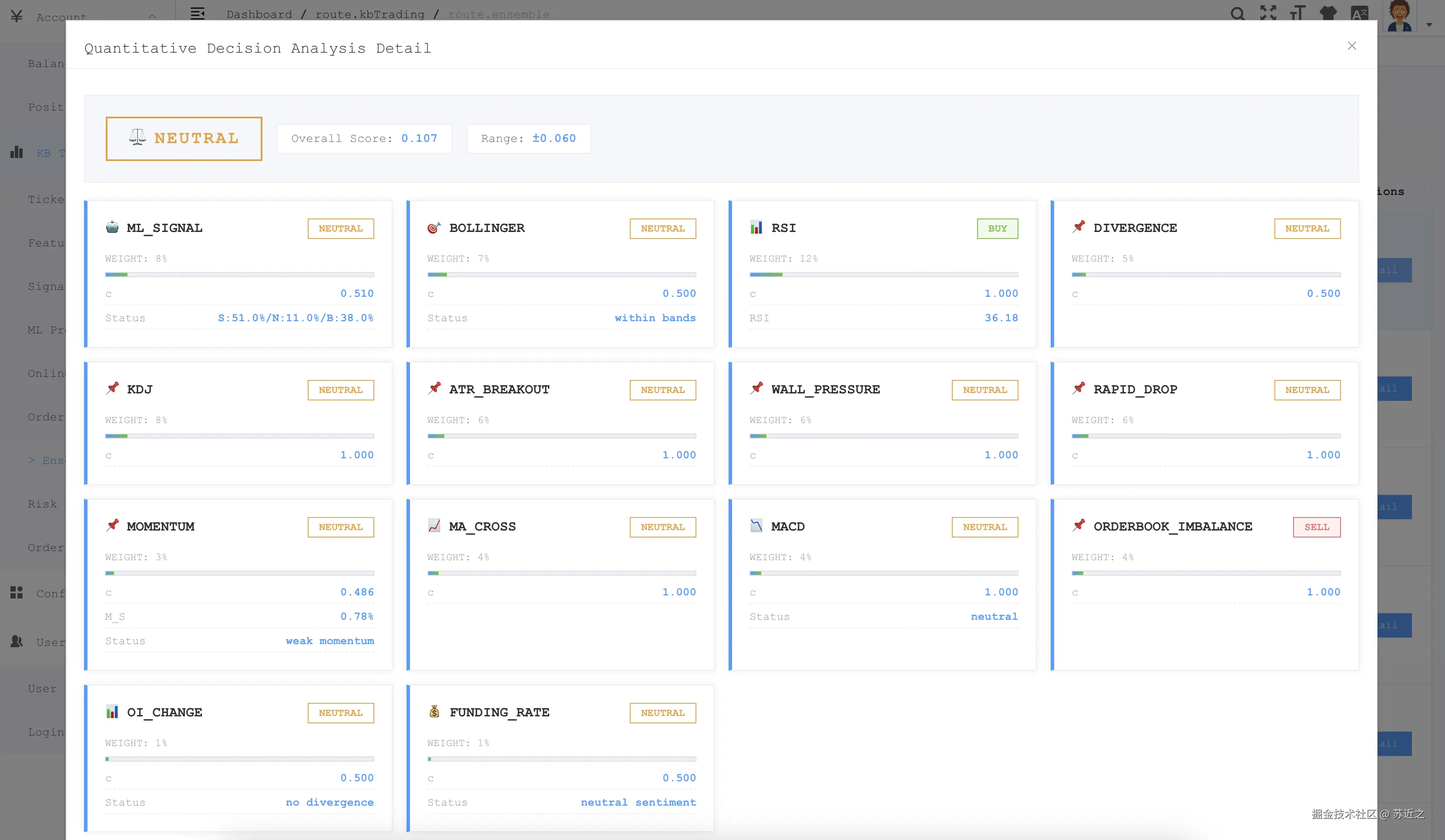
Task: Click the MA_CROSS chart icon
Action: (434, 526)
